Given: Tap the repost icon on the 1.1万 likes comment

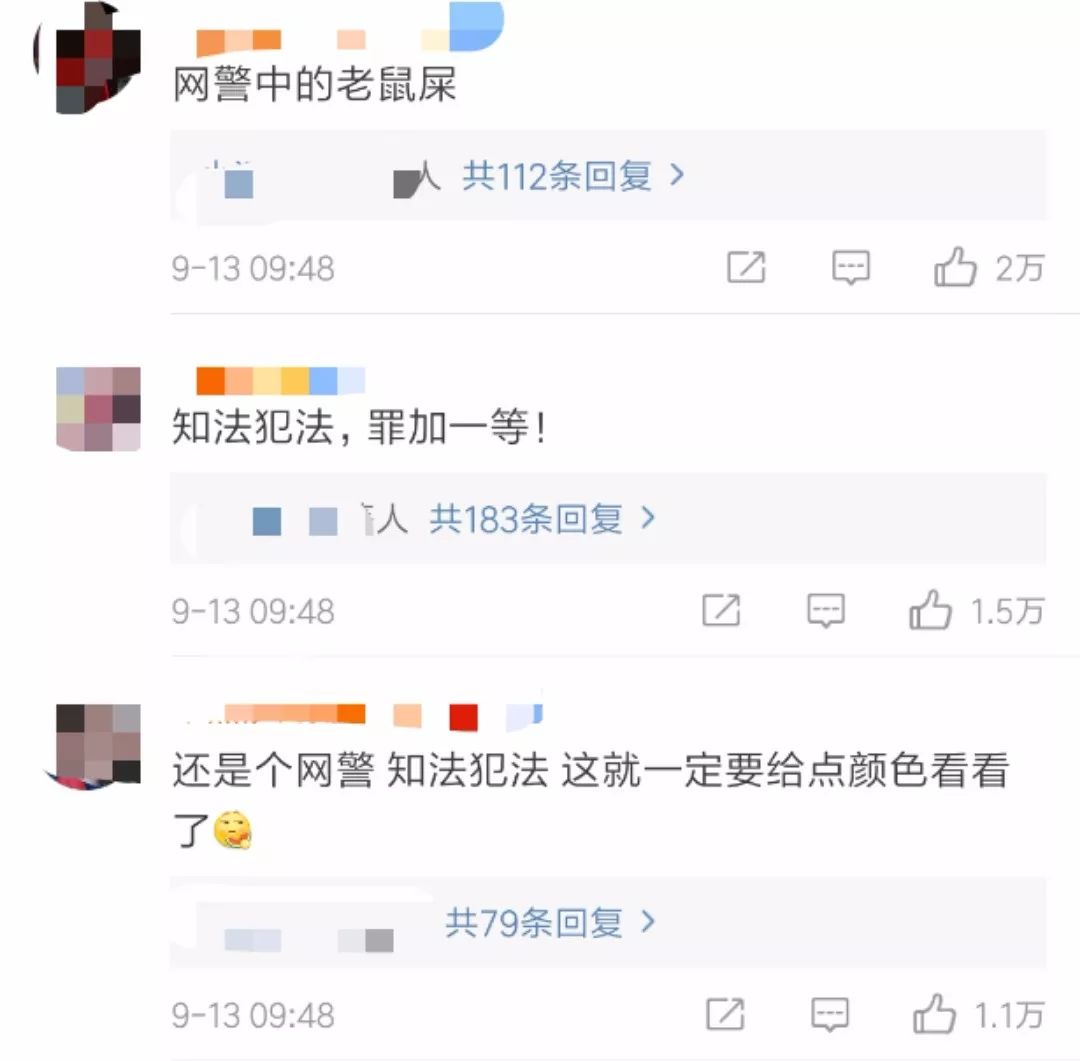Looking at the screenshot, I should click(725, 1014).
